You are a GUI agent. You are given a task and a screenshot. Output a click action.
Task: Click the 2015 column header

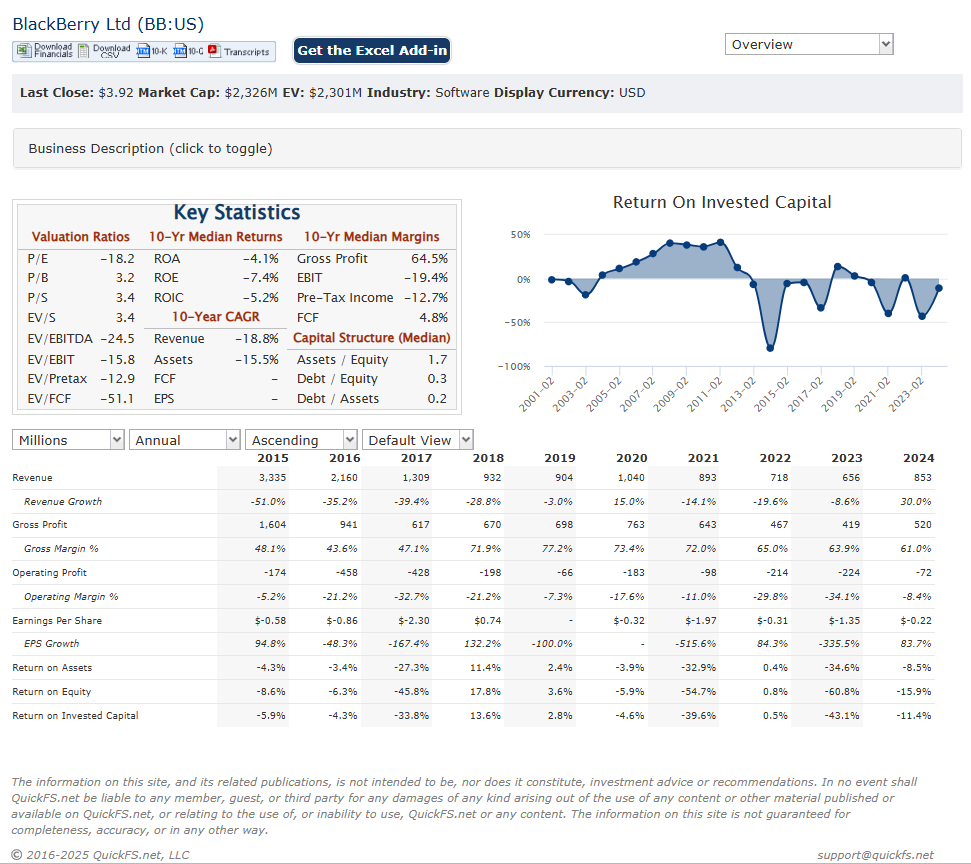(x=272, y=458)
